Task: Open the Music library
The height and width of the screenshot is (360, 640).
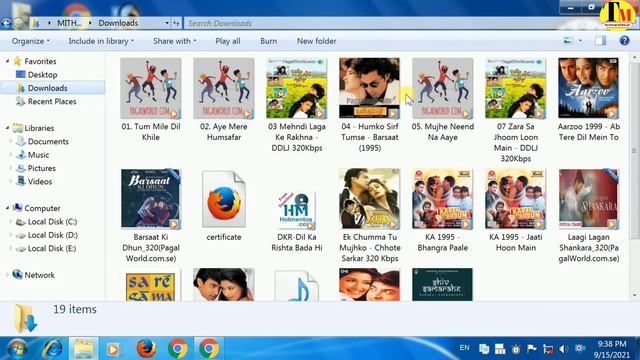Action: tap(38, 155)
